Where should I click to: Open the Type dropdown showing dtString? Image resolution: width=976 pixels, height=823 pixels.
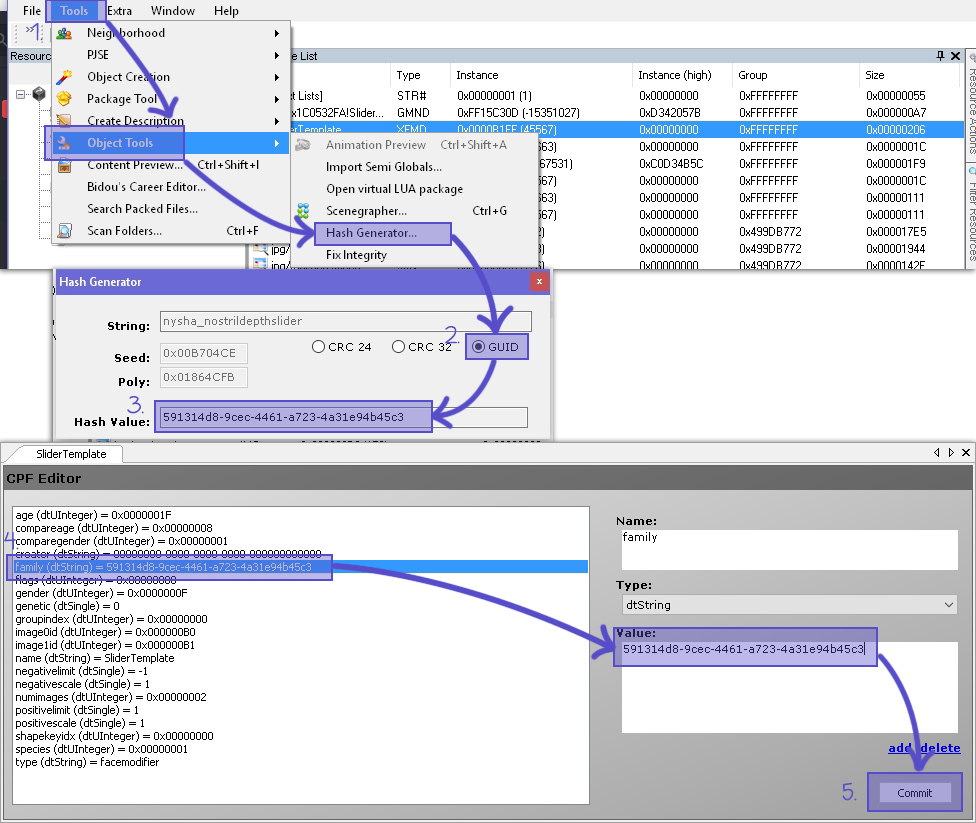click(x=788, y=605)
